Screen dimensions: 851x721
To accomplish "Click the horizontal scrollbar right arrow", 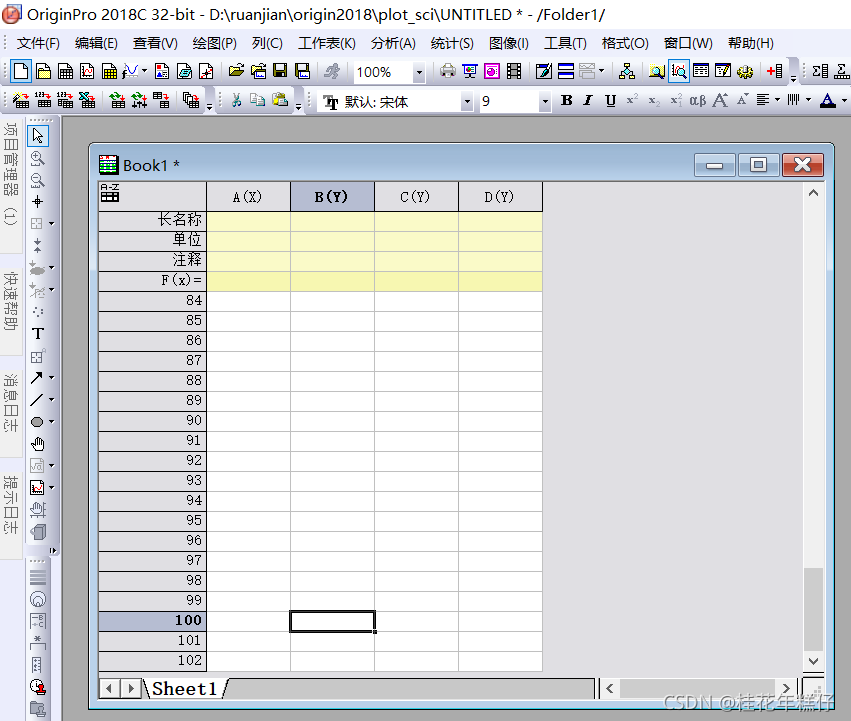I will point(786,688).
